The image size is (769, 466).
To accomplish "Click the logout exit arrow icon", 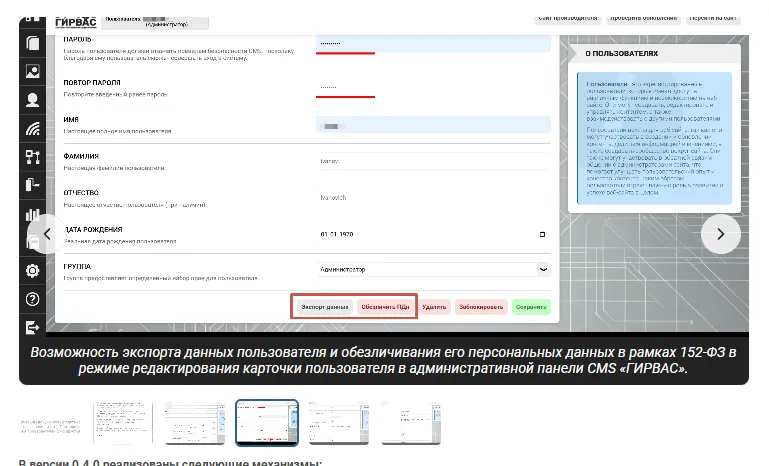I will 32,327.
